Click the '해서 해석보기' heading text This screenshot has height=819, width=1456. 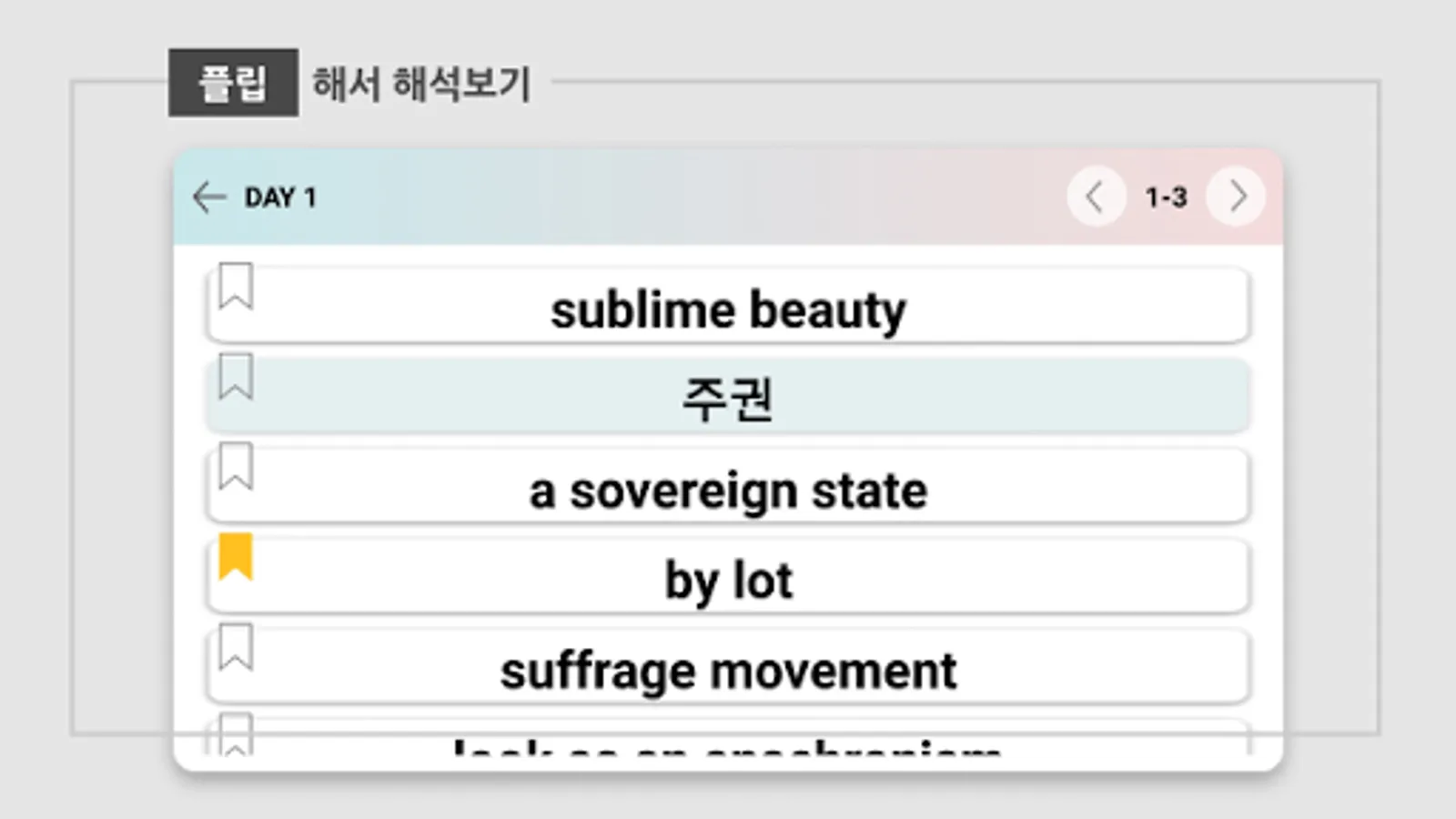tap(420, 84)
